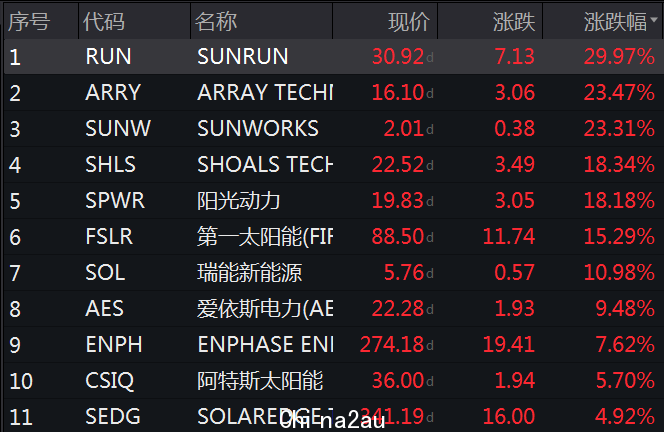Image resolution: width=664 pixels, height=432 pixels.
Task: Click the 代码 column header
Action: pos(104,22)
